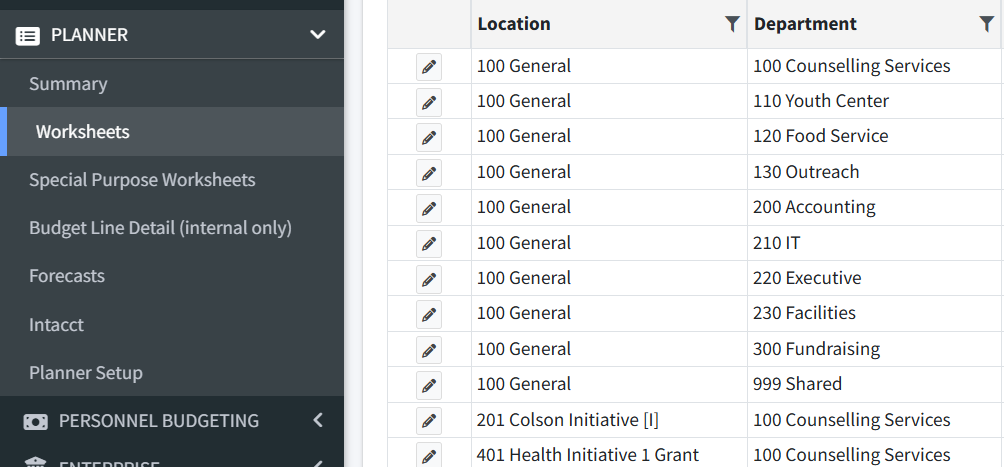Select the '401 Health Initiative 1 Grant' cell
Image resolution: width=1004 pixels, height=467 pixels.
click(x=609, y=453)
